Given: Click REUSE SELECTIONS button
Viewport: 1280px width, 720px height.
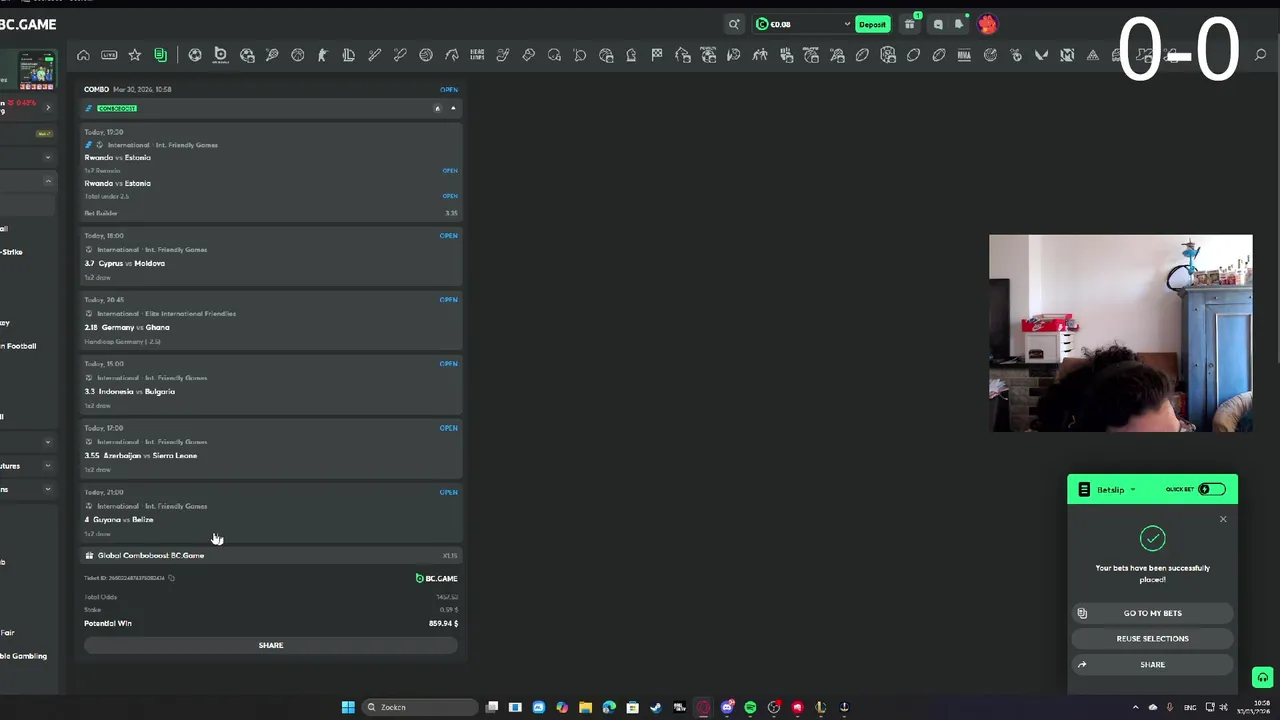Looking at the screenshot, I should tap(1152, 638).
